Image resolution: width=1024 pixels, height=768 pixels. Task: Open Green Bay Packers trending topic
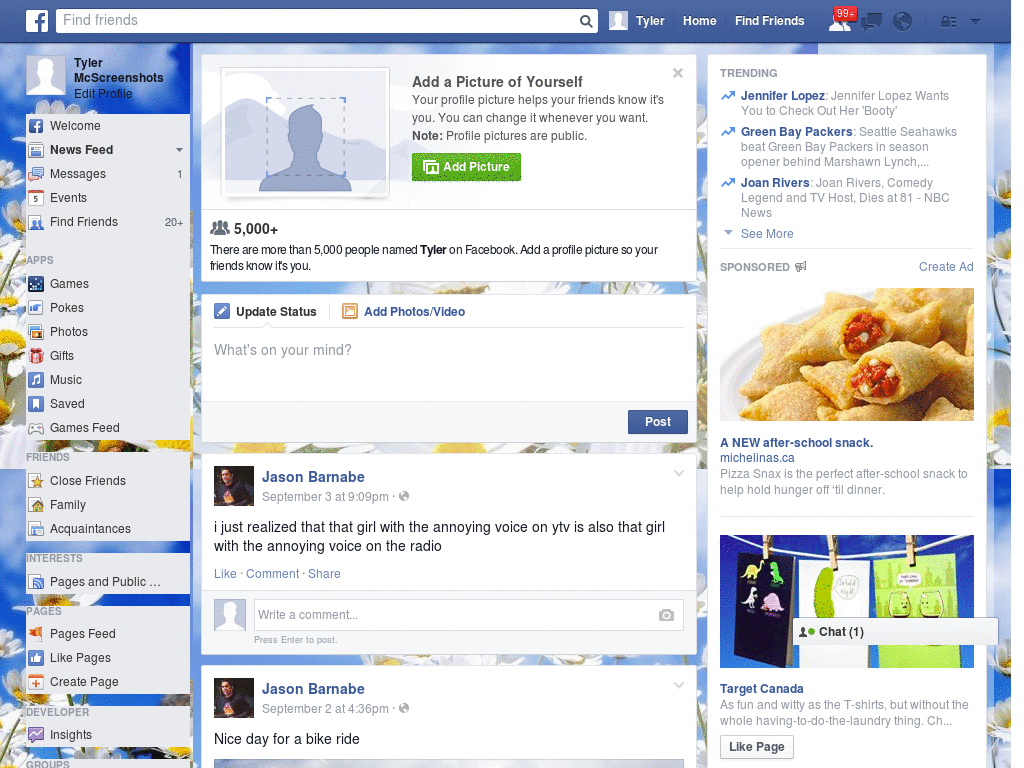click(x=796, y=132)
